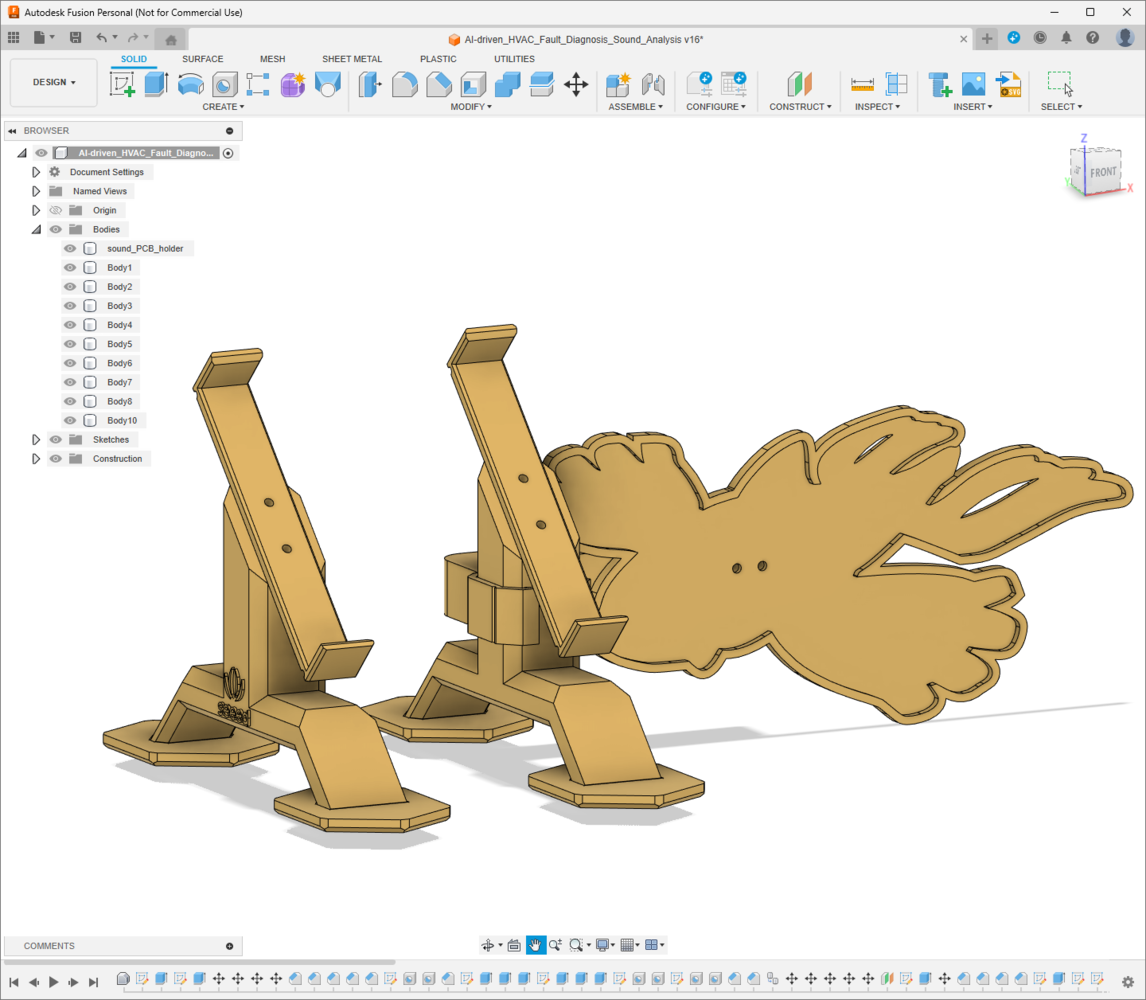Click the Orbit navigation tool
The image size is (1146, 1000).
[x=487, y=945]
